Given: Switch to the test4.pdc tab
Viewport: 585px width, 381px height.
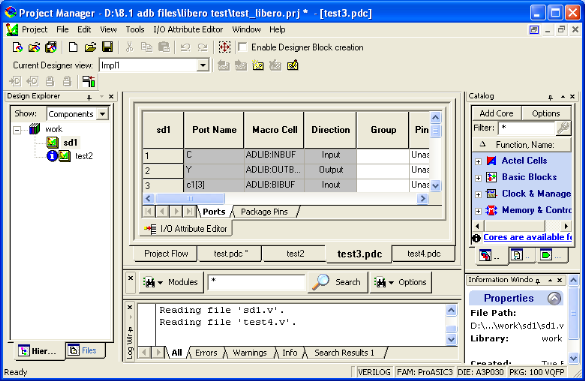Looking at the screenshot, I should [423, 254].
